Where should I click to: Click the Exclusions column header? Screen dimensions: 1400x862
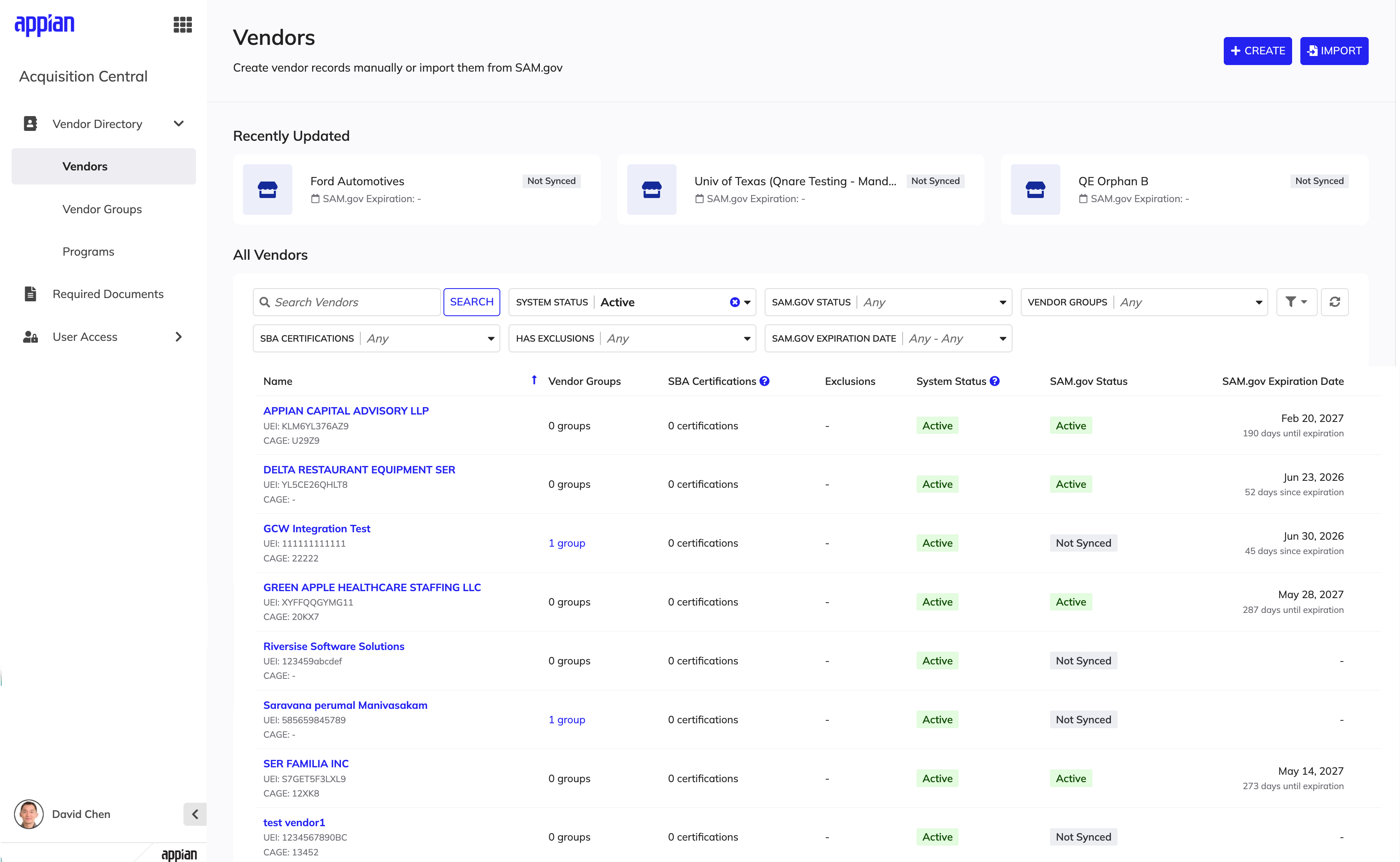[x=850, y=382]
